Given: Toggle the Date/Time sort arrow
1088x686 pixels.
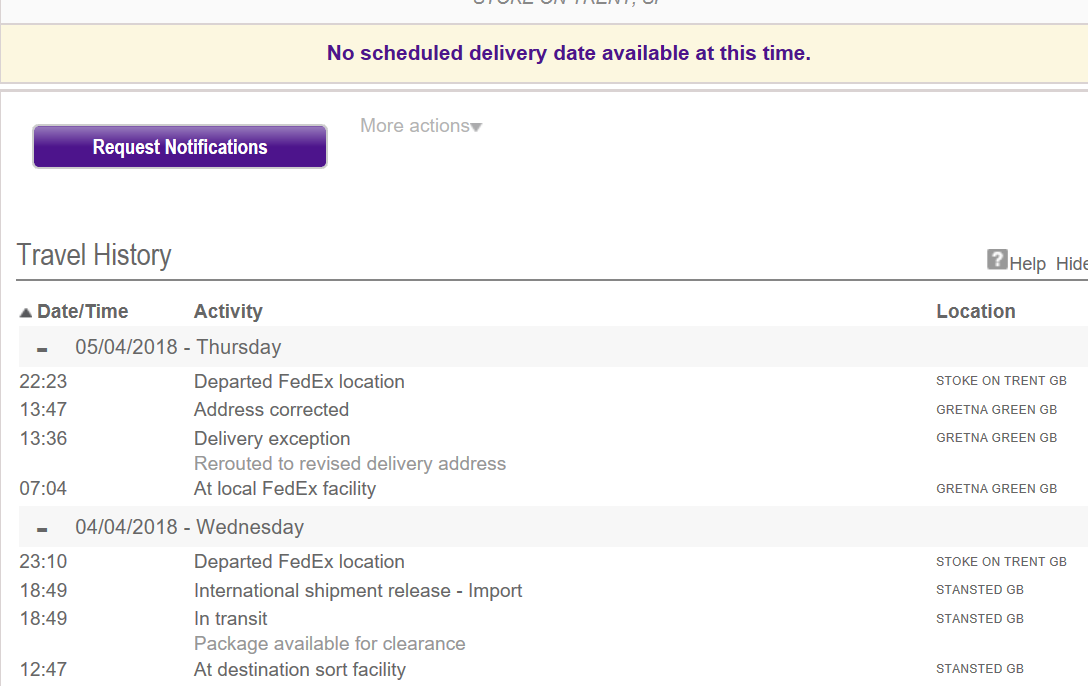Looking at the screenshot, I should pyautogui.click(x=26, y=313).
